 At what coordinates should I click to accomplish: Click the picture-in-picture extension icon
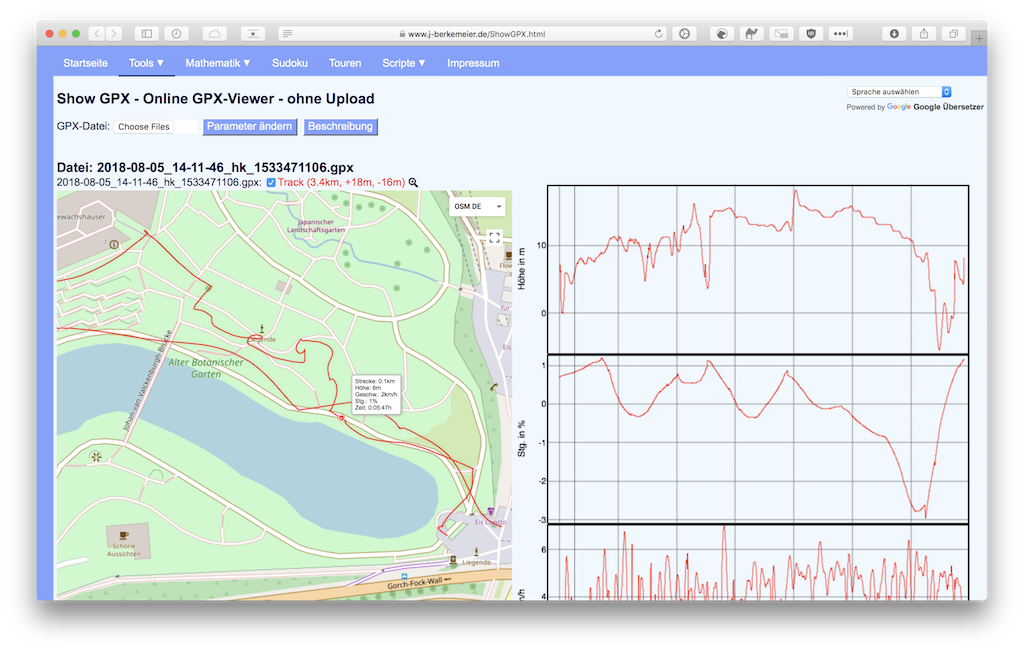click(x=781, y=34)
